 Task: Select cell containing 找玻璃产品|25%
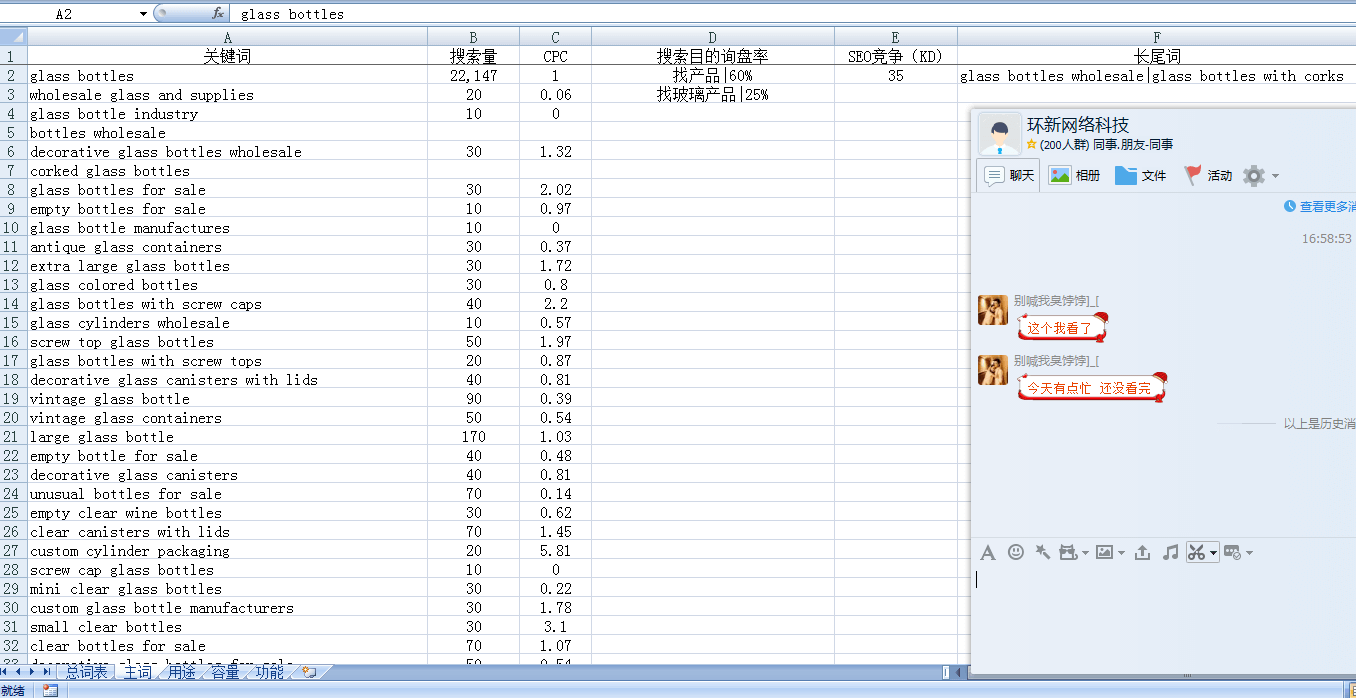pos(713,95)
